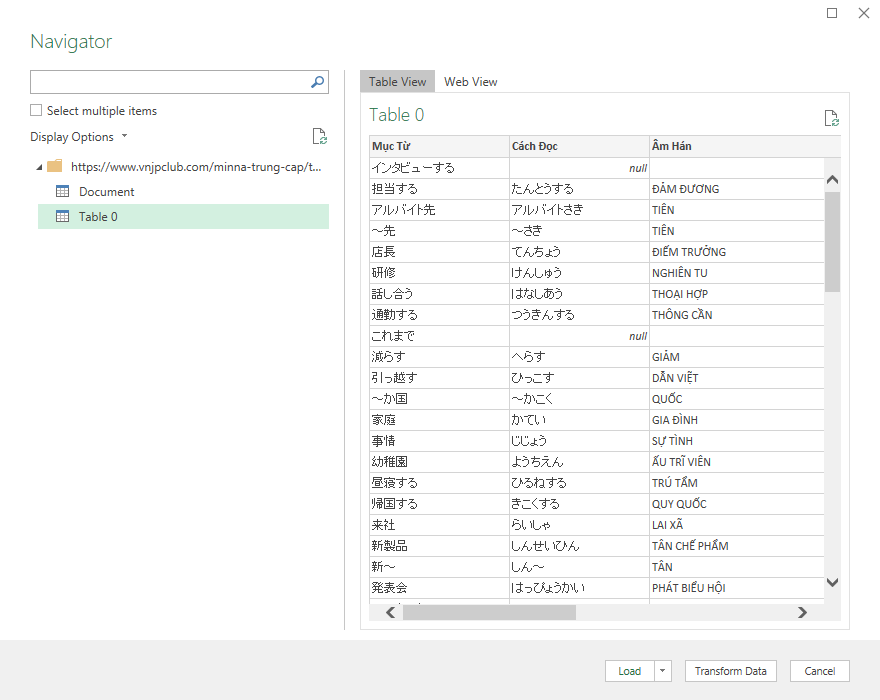Click the folder icon of the URL source
The height and width of the screenshot is (700, 880).
55,167
